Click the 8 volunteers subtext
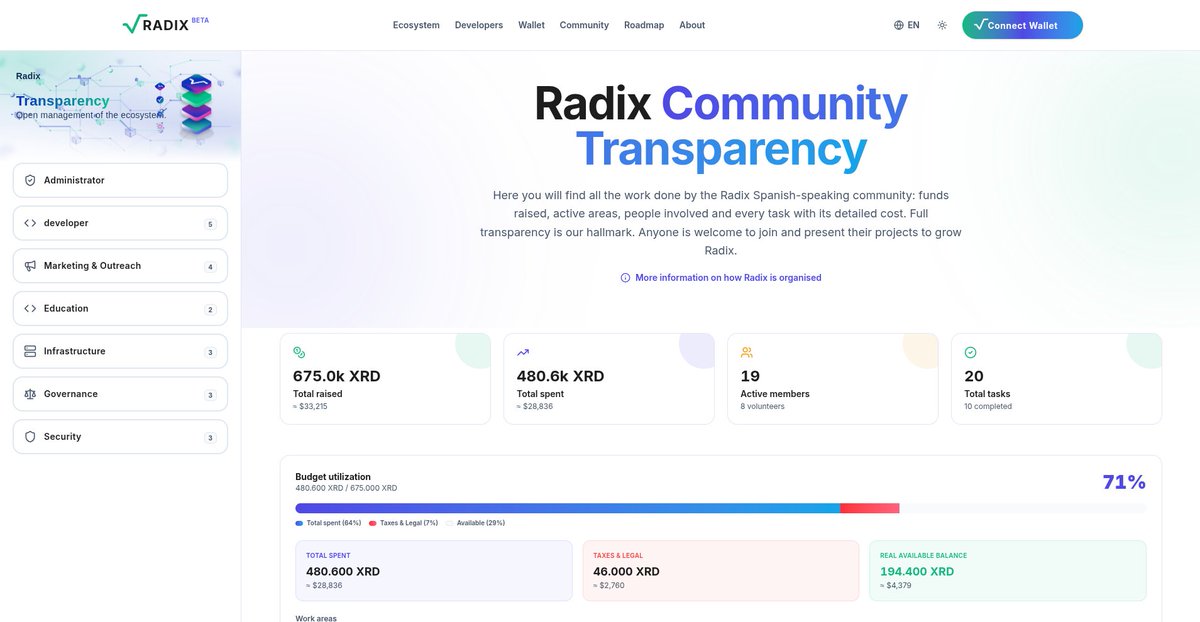This screenshot has width=1200, height=622. click(x=763, y=406)
